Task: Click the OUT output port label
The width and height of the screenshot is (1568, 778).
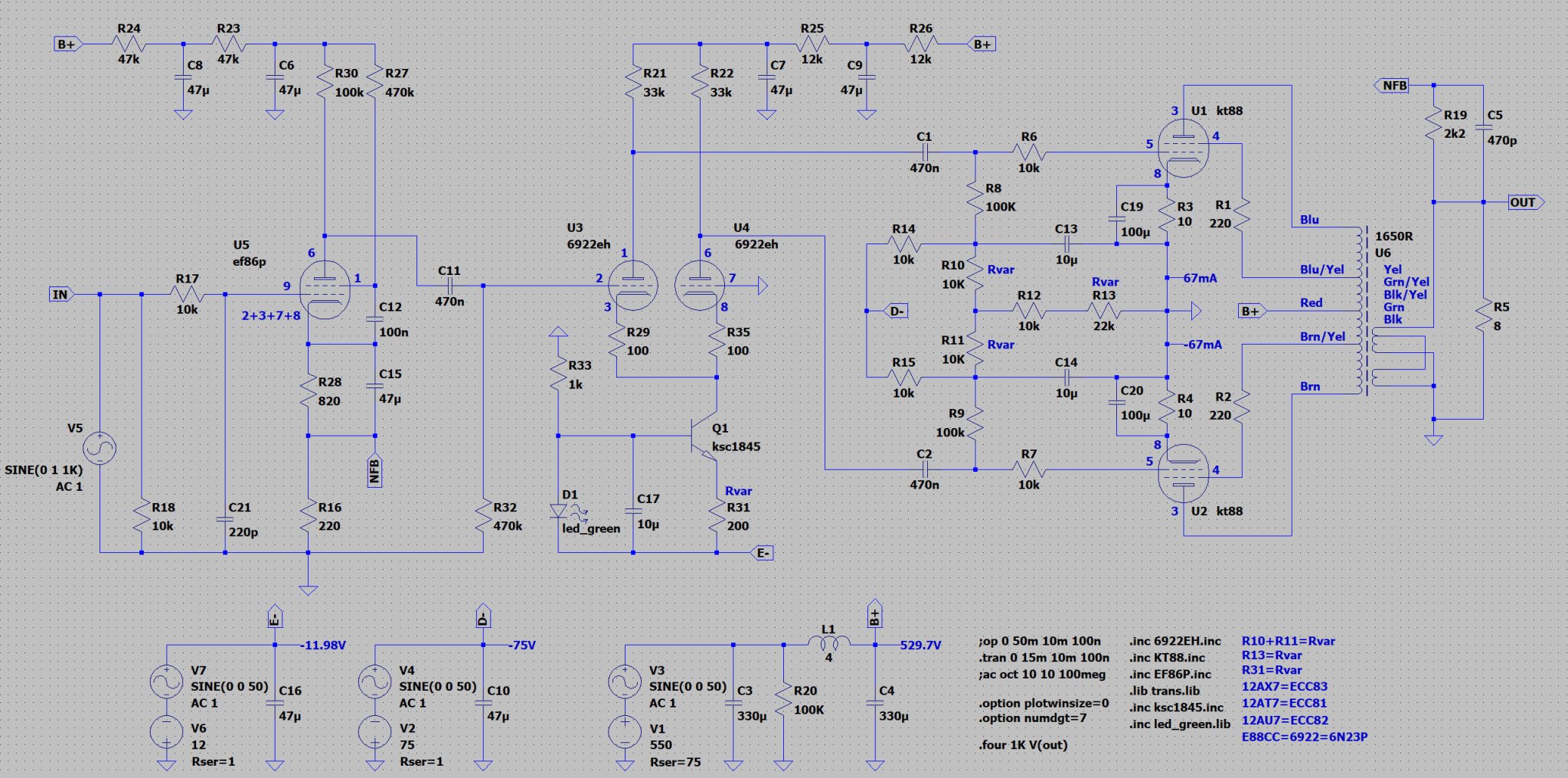Action: [1525, 202]
